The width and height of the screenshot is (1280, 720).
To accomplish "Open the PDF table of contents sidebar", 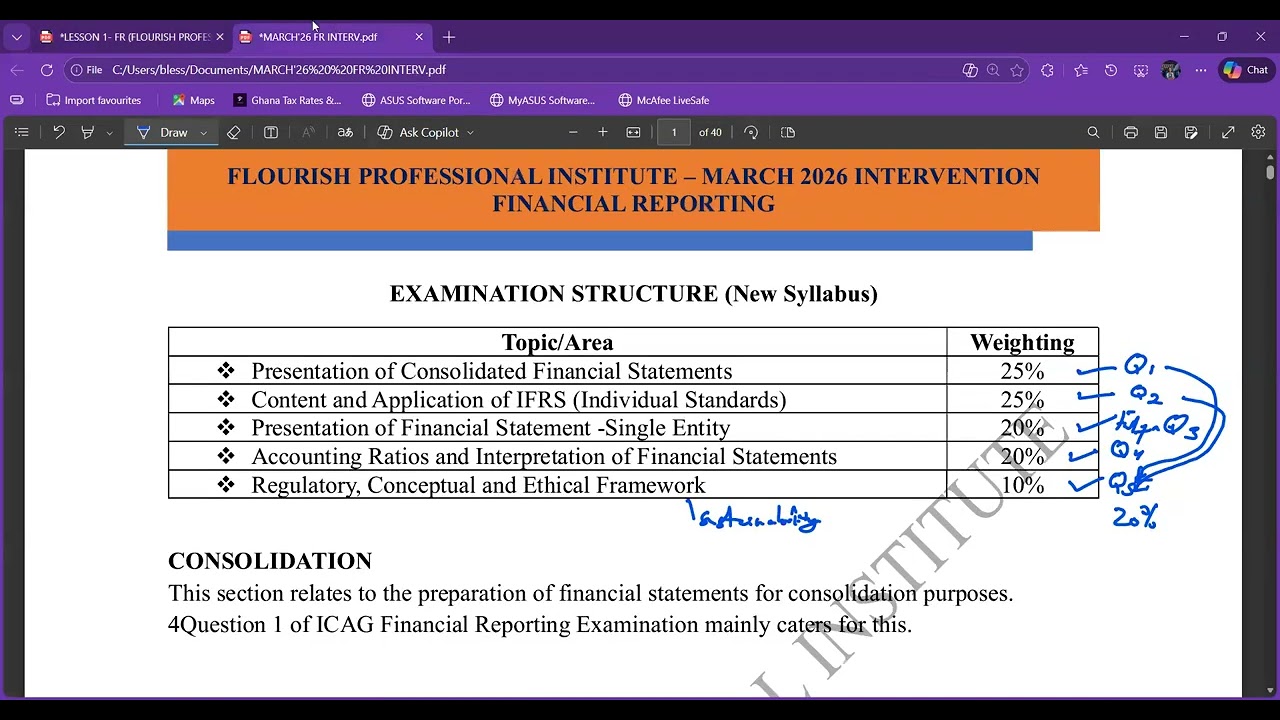I will click(21, 132).
